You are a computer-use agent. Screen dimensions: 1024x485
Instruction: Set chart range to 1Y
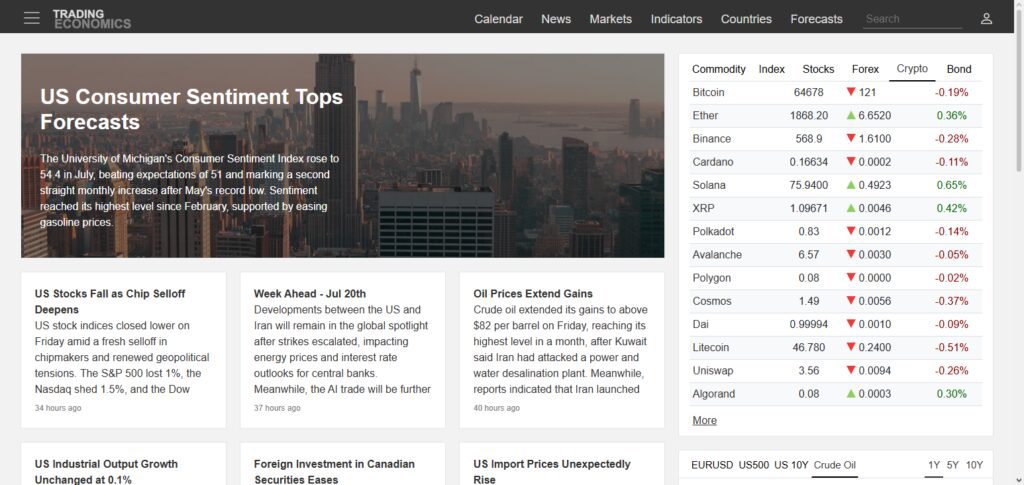934,465
